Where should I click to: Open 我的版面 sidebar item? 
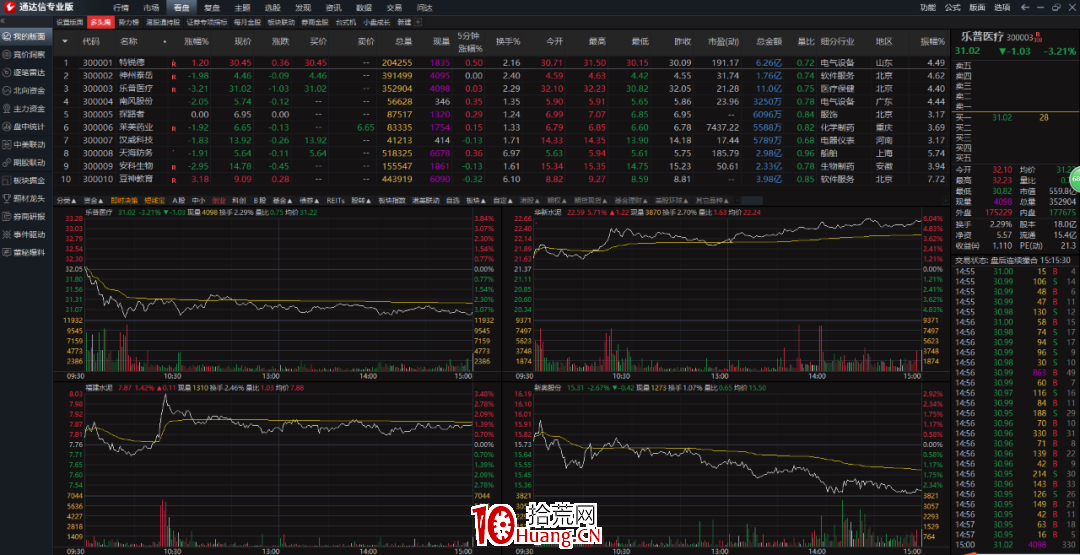26,36
